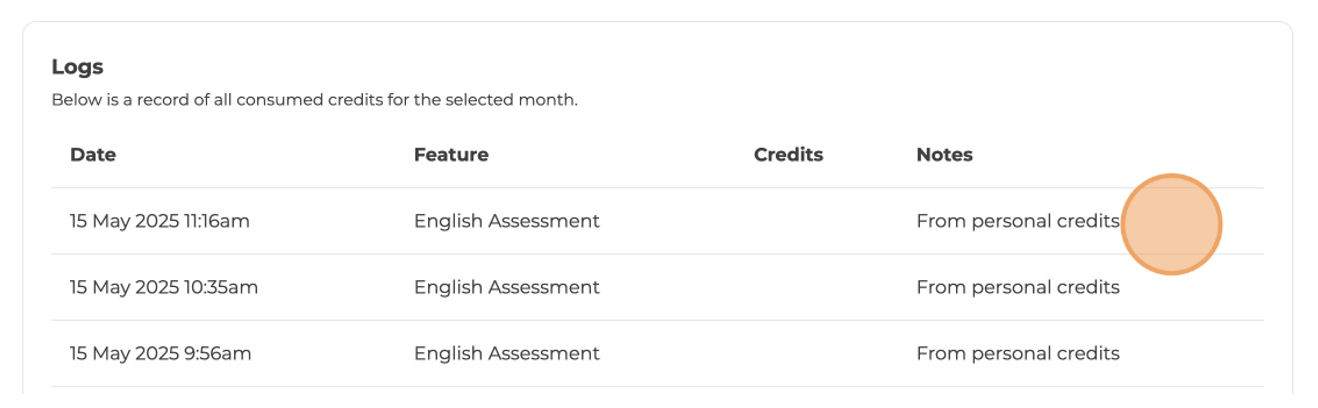Click the 9:56am row's personal credits note

pyautogui.click(x=1017, y=353)
